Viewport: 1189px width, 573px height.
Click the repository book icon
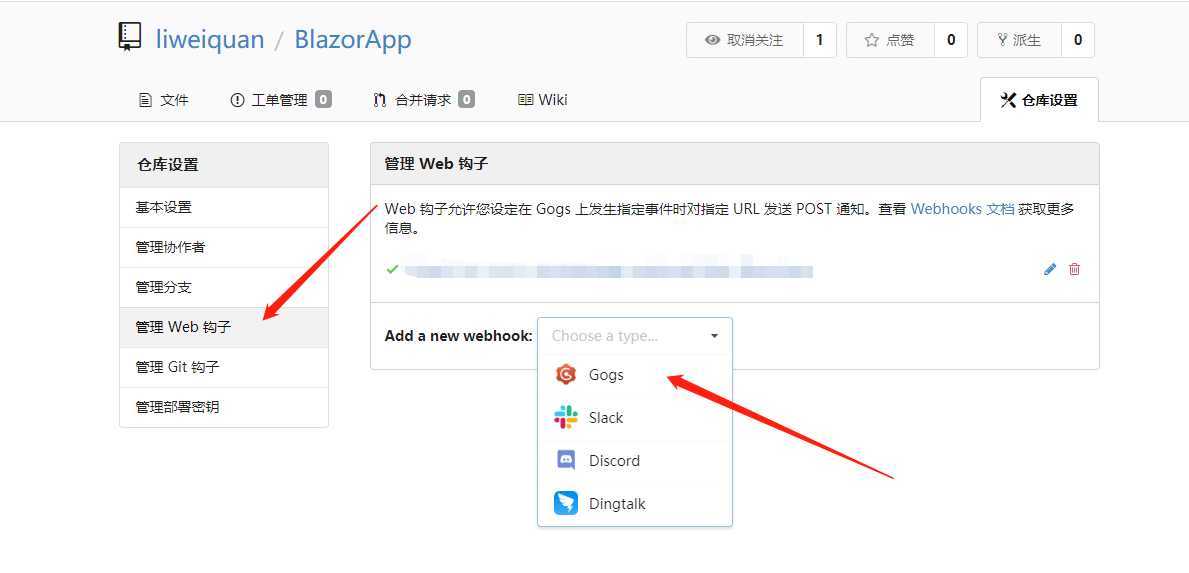130,37
